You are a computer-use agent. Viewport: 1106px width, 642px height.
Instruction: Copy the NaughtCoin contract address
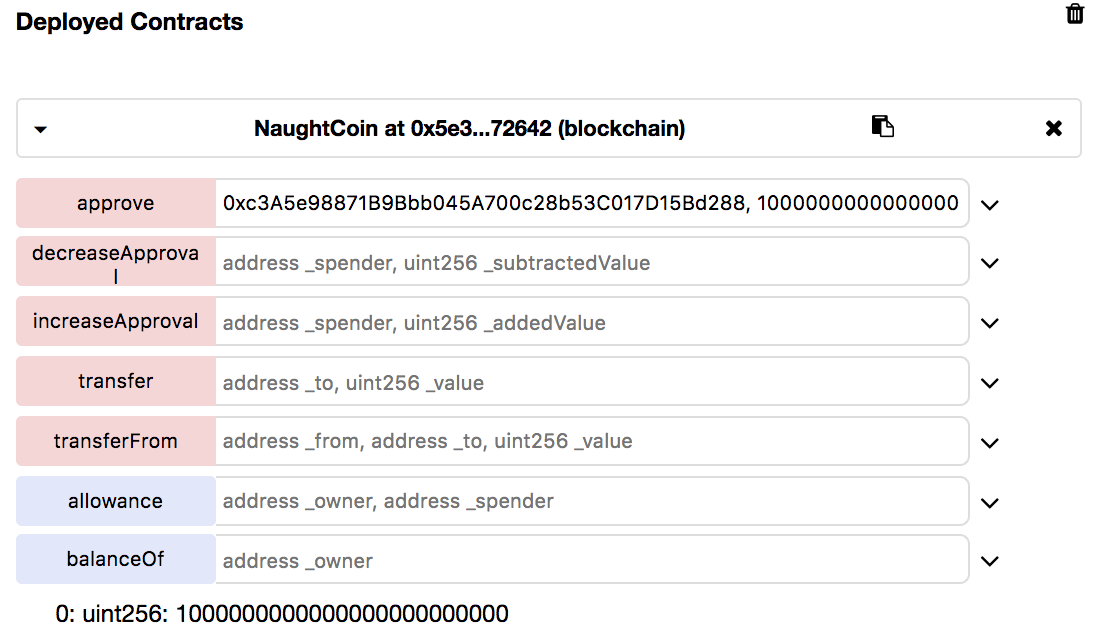pos(882,127)
